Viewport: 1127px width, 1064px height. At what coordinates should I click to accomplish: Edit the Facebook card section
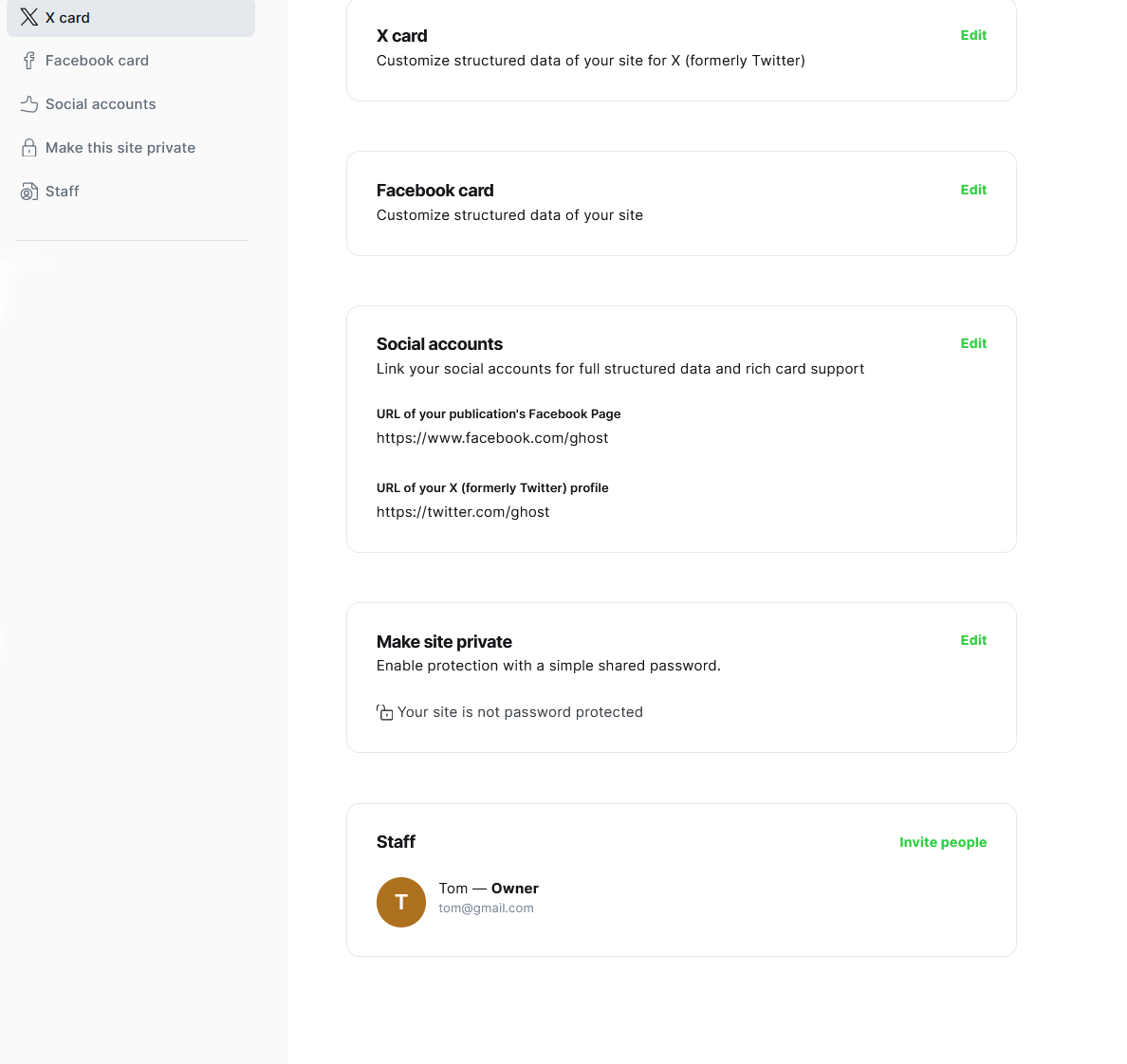click(x=973, y=190)
